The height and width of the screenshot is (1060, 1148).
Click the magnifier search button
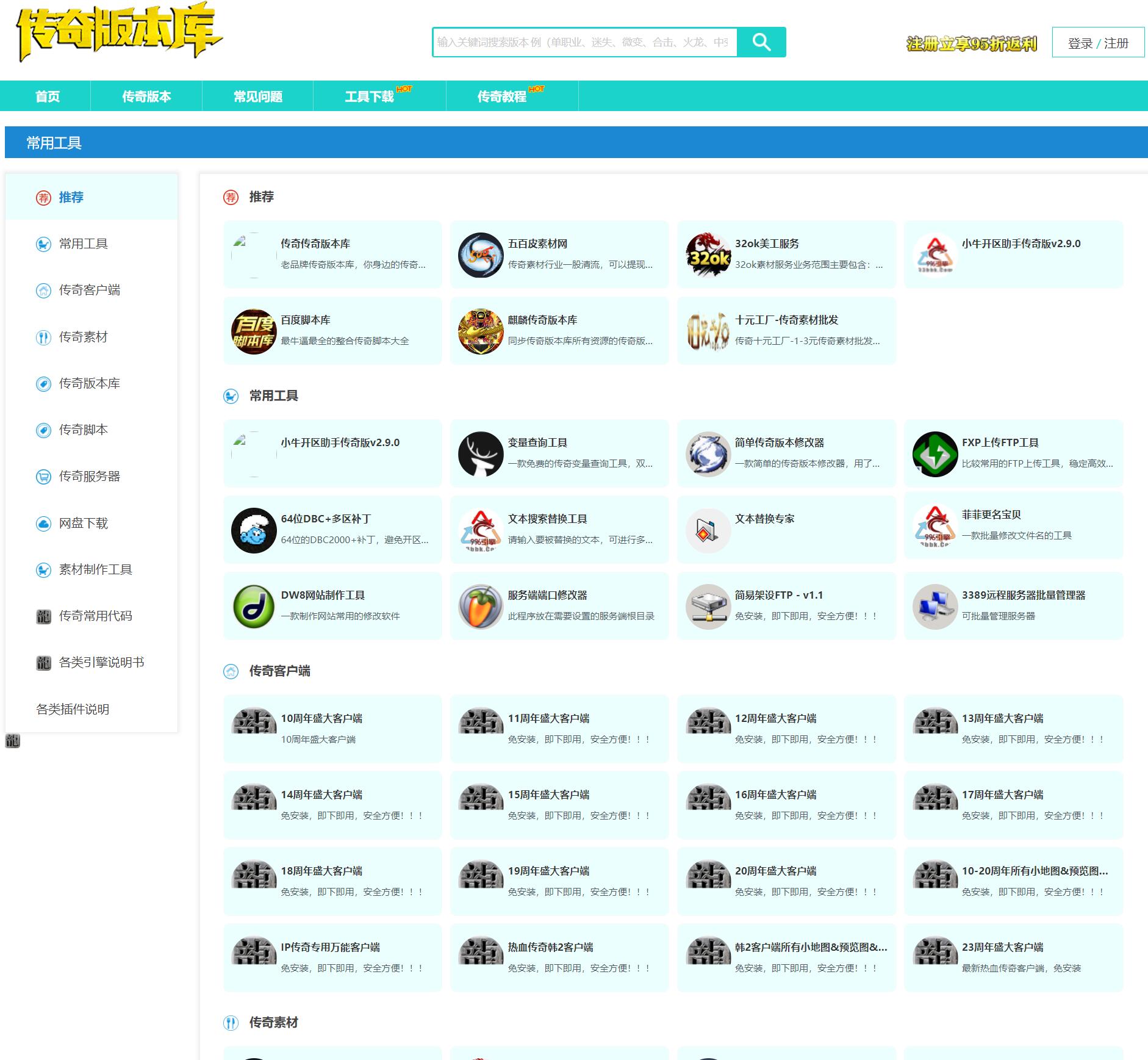pyautogui.click(x=761, y=42)
